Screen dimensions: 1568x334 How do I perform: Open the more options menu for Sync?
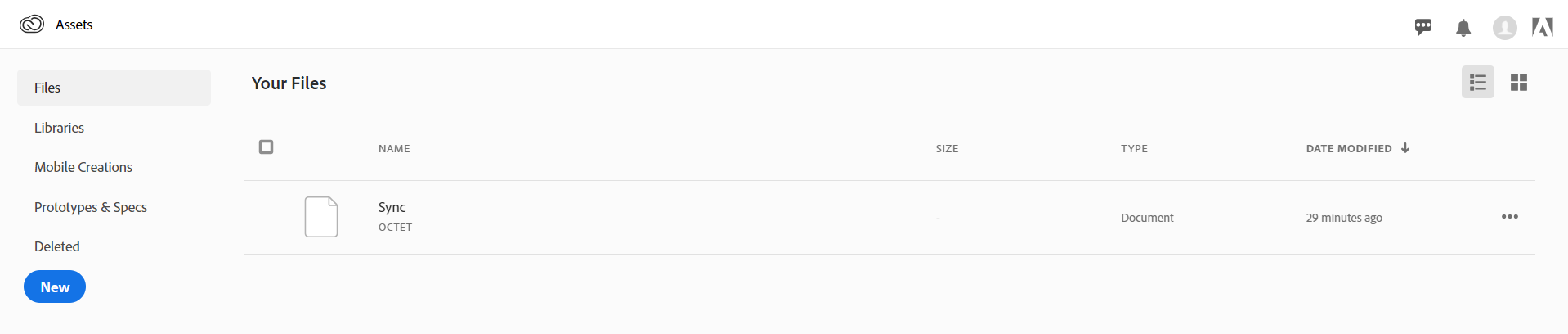pos(1509,217)
